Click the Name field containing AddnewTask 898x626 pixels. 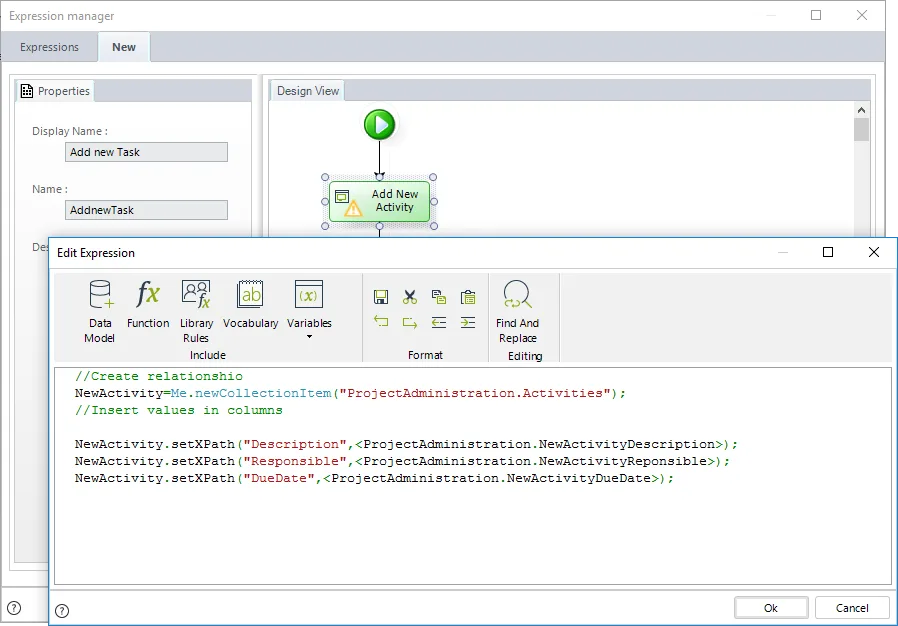(146, 210)
